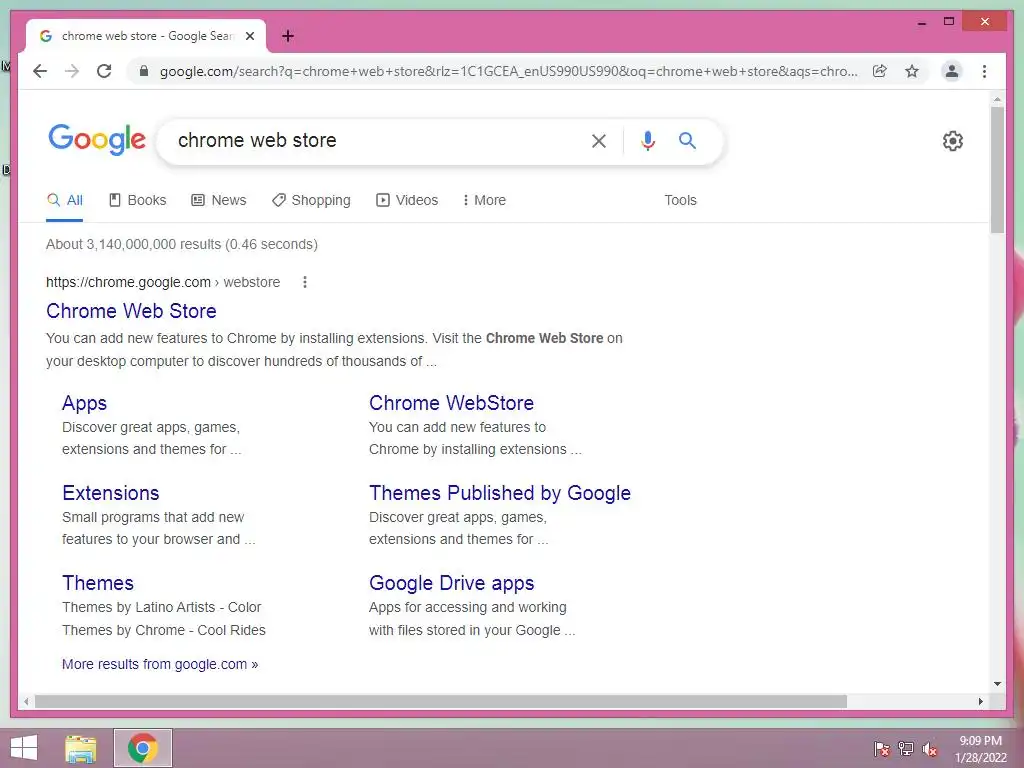Switch to the News tab
Image resolution: width=1024 pixels, height=768 pixels.
click(x=219, y=200)
